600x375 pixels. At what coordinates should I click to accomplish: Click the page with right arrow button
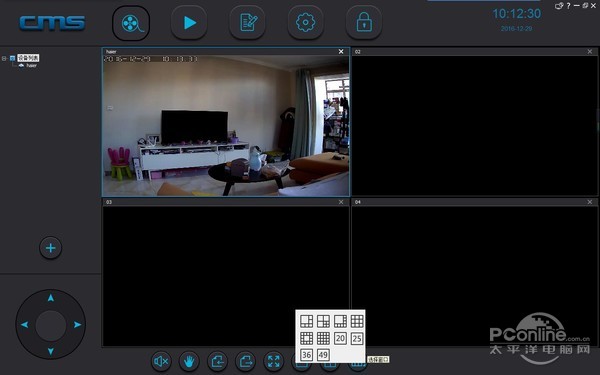pos(246,361)
